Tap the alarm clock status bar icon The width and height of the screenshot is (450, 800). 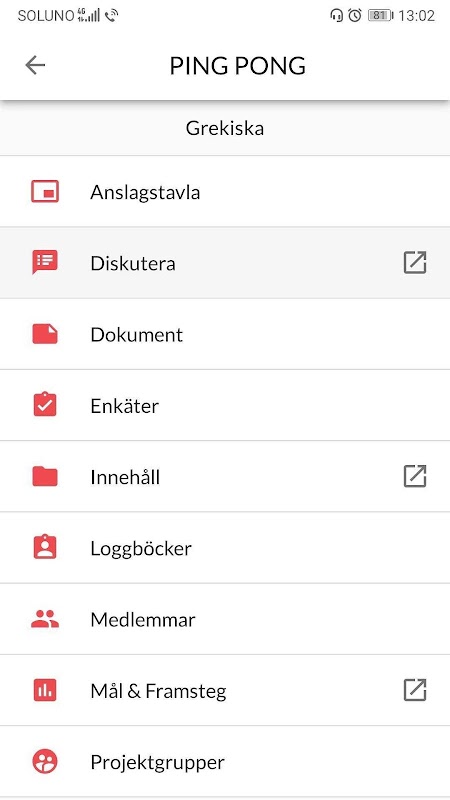(355, 15)
